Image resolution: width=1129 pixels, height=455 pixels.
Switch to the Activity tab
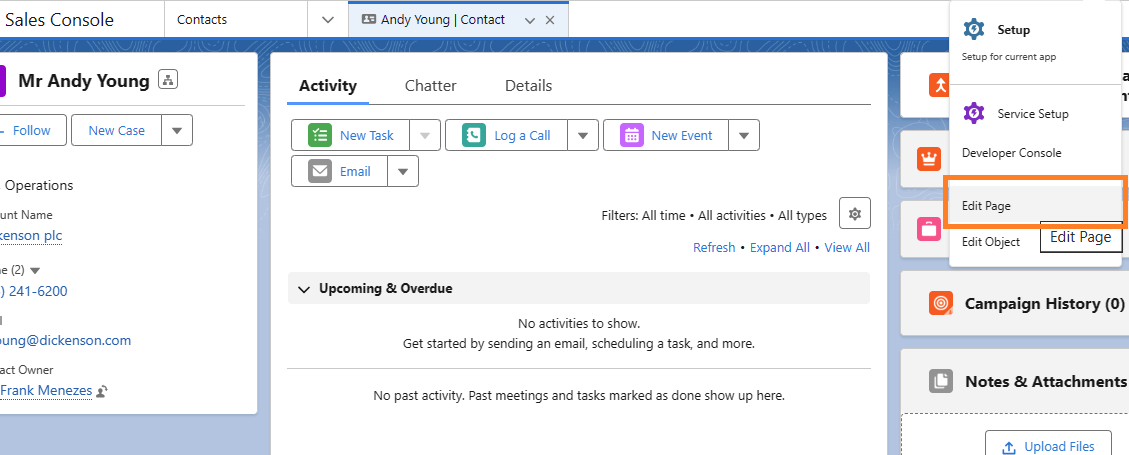328,86
